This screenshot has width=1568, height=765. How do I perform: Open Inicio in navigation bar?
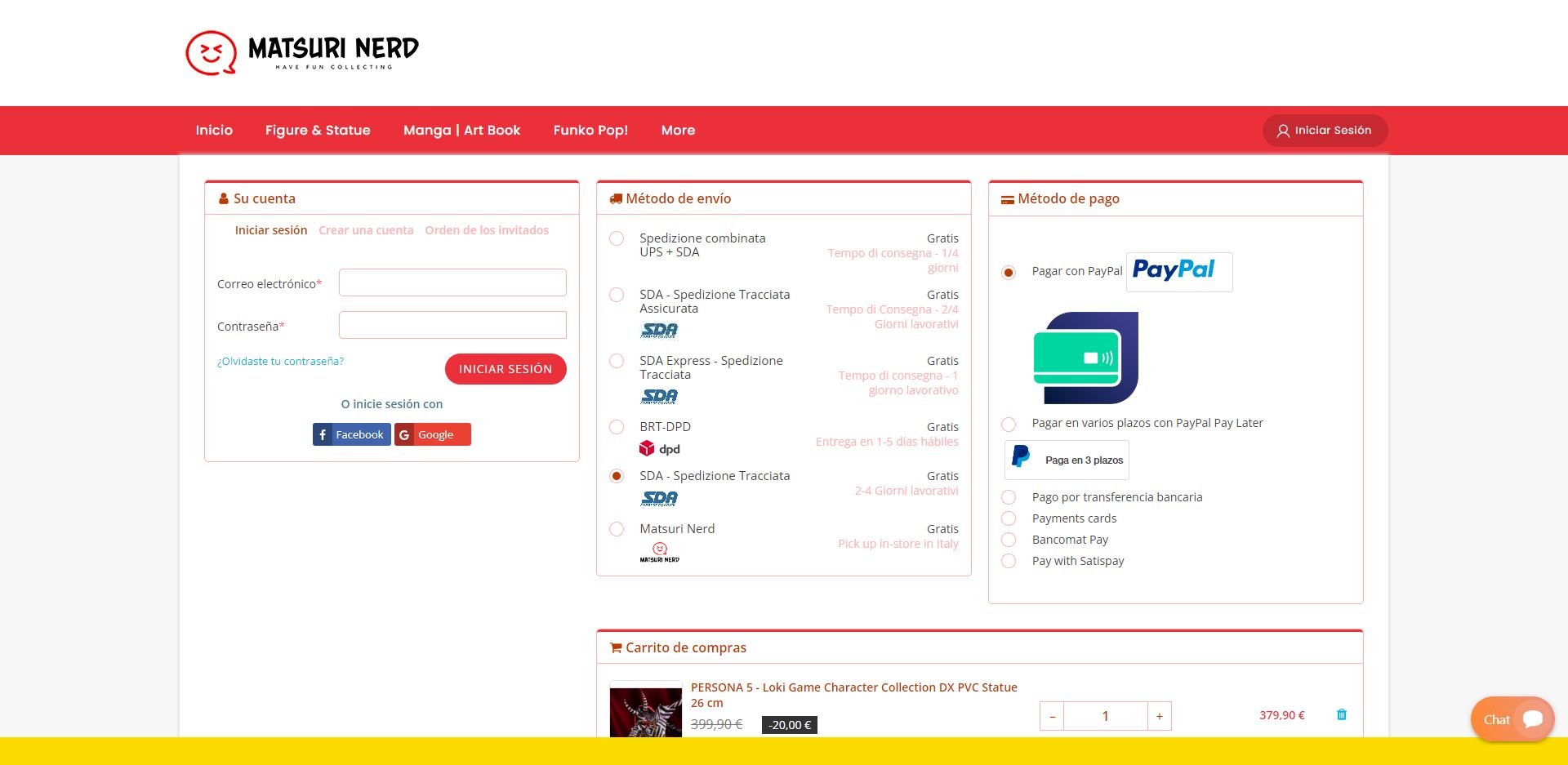214,131
